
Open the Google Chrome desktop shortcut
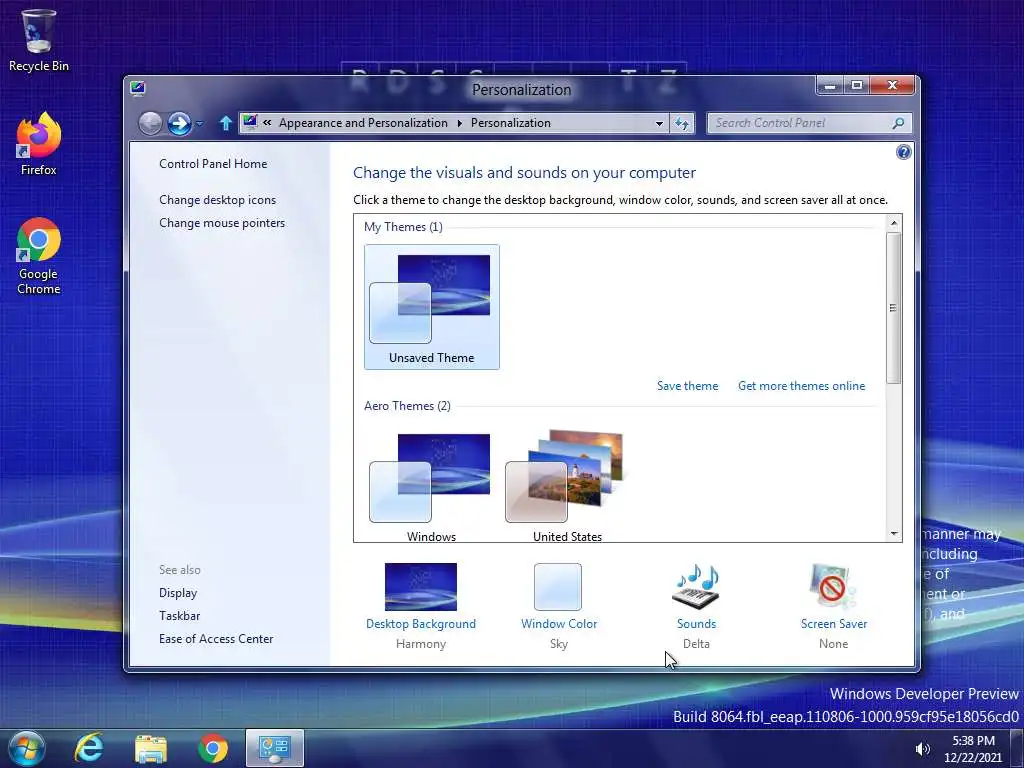coord(38,256)
